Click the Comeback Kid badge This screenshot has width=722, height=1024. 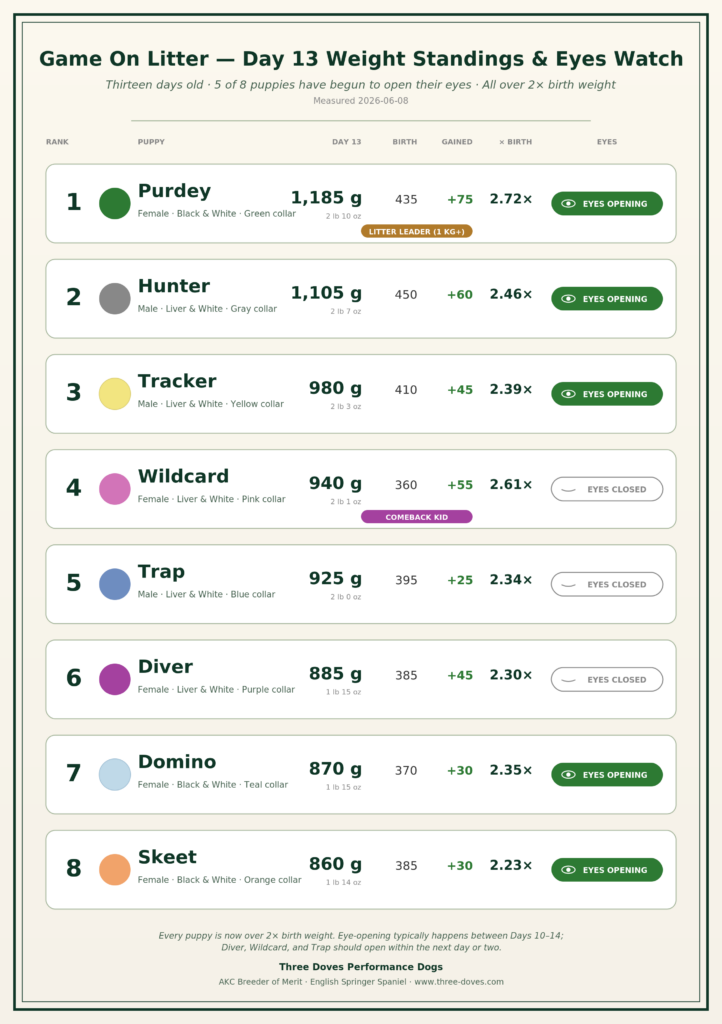pos(416,517)
